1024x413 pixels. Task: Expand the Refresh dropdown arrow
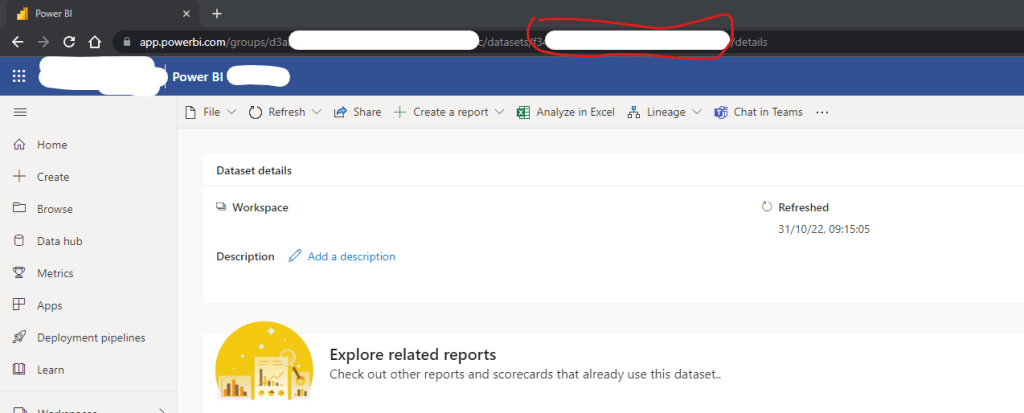(317, 112)
